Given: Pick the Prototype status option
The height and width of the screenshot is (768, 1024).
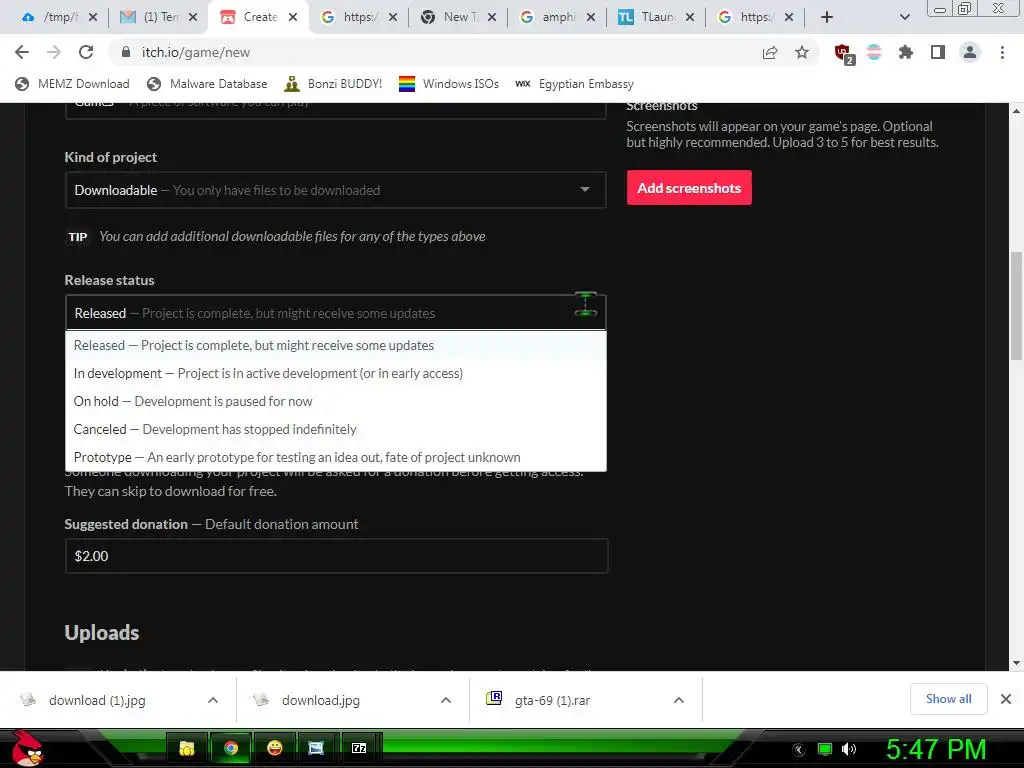Looking at the screenshot, I should coord(336,457).
